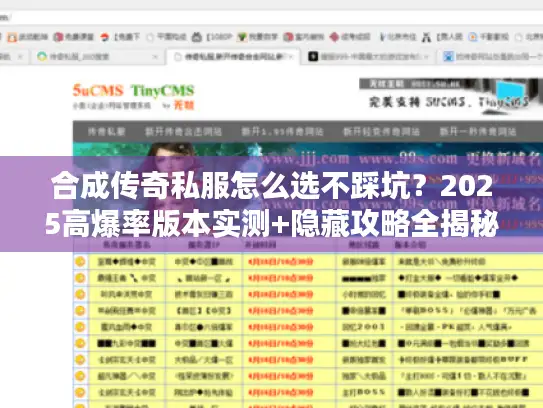Click the 5uCMS TinyCMS site logo

[134, 97]
